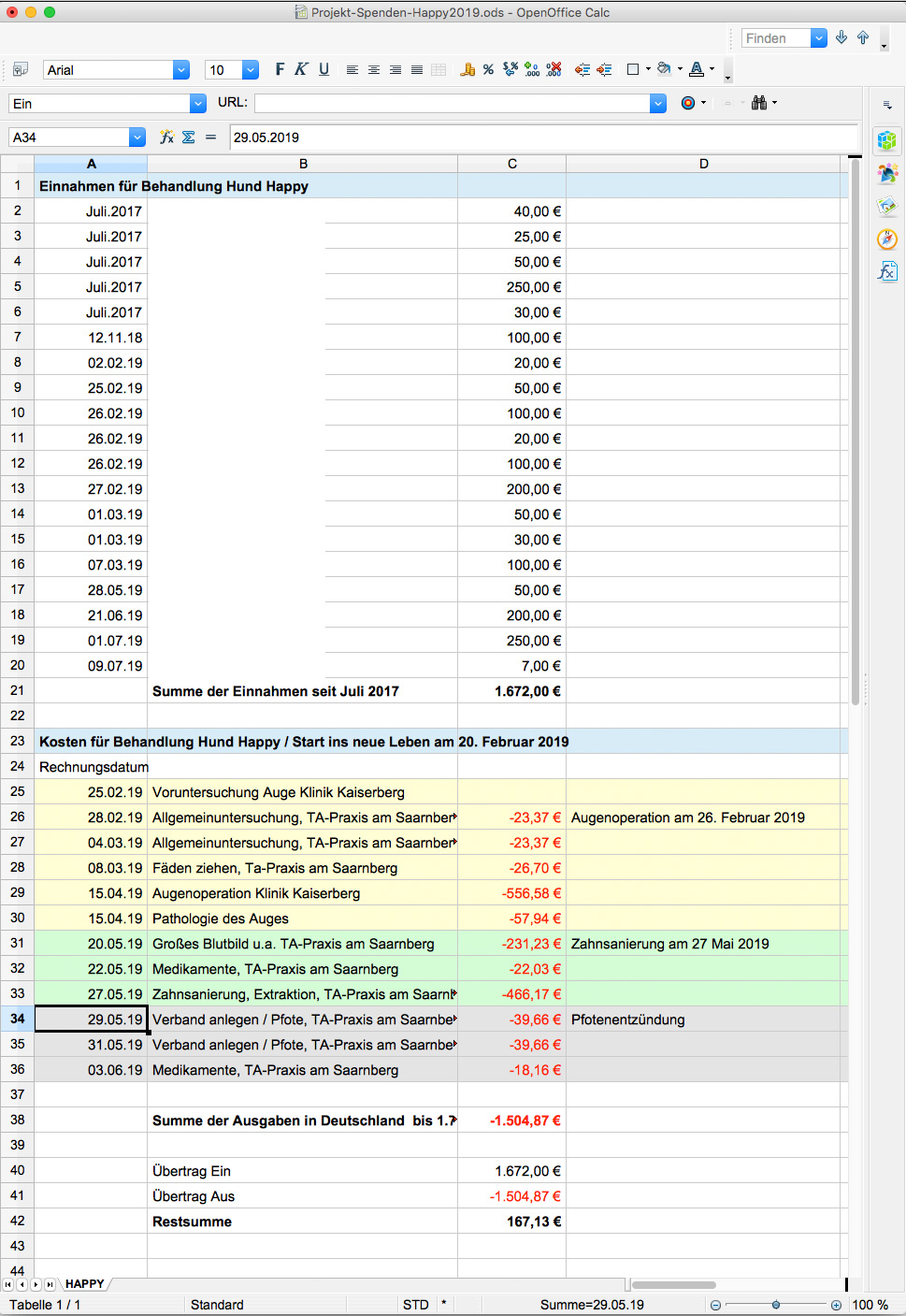Apply percent number format
Image resolution: width=906 pixels, height=1316 pixels.
(x=488, y=70)
